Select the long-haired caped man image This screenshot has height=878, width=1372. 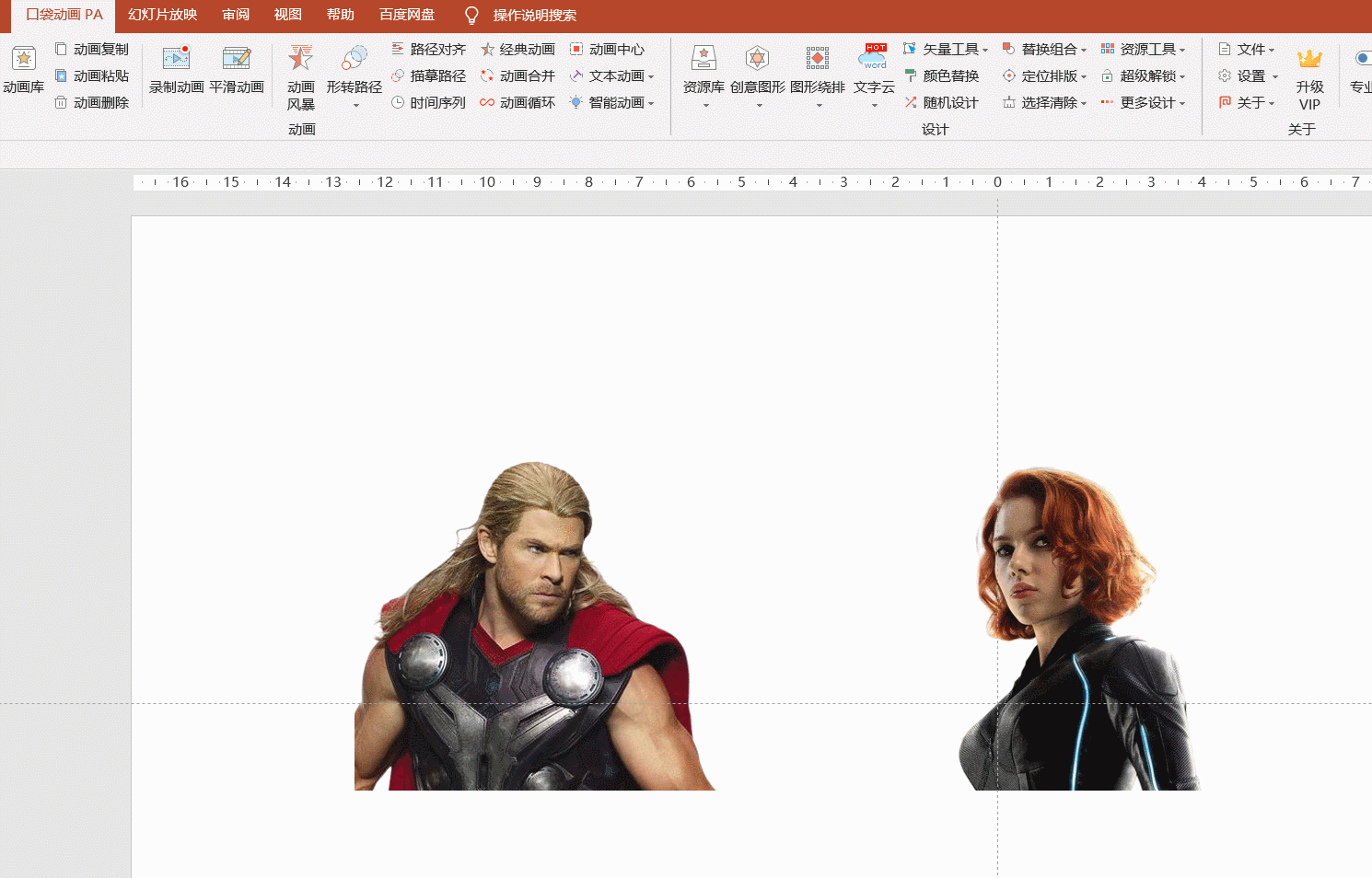535,626
